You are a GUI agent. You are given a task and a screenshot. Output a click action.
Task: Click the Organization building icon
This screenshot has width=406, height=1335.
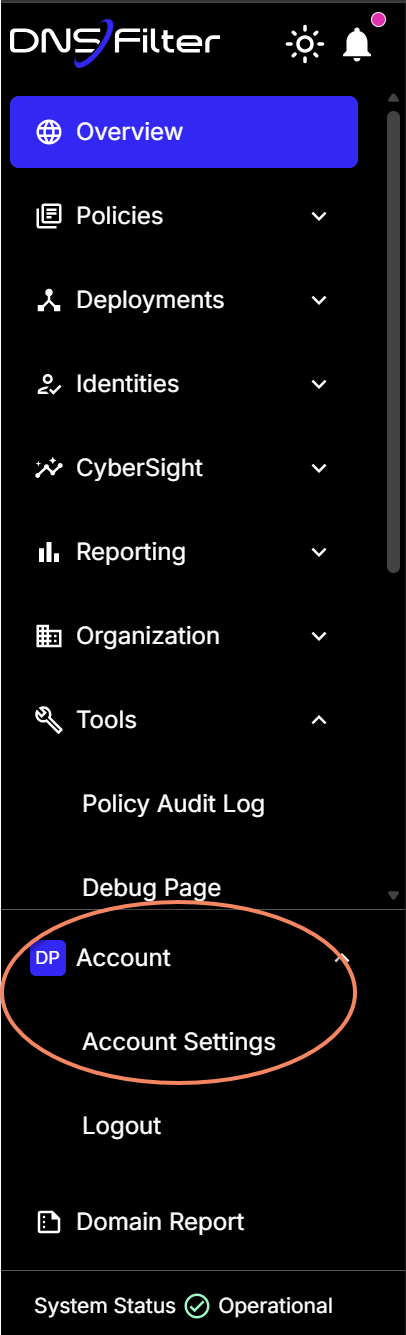[48, 636]
